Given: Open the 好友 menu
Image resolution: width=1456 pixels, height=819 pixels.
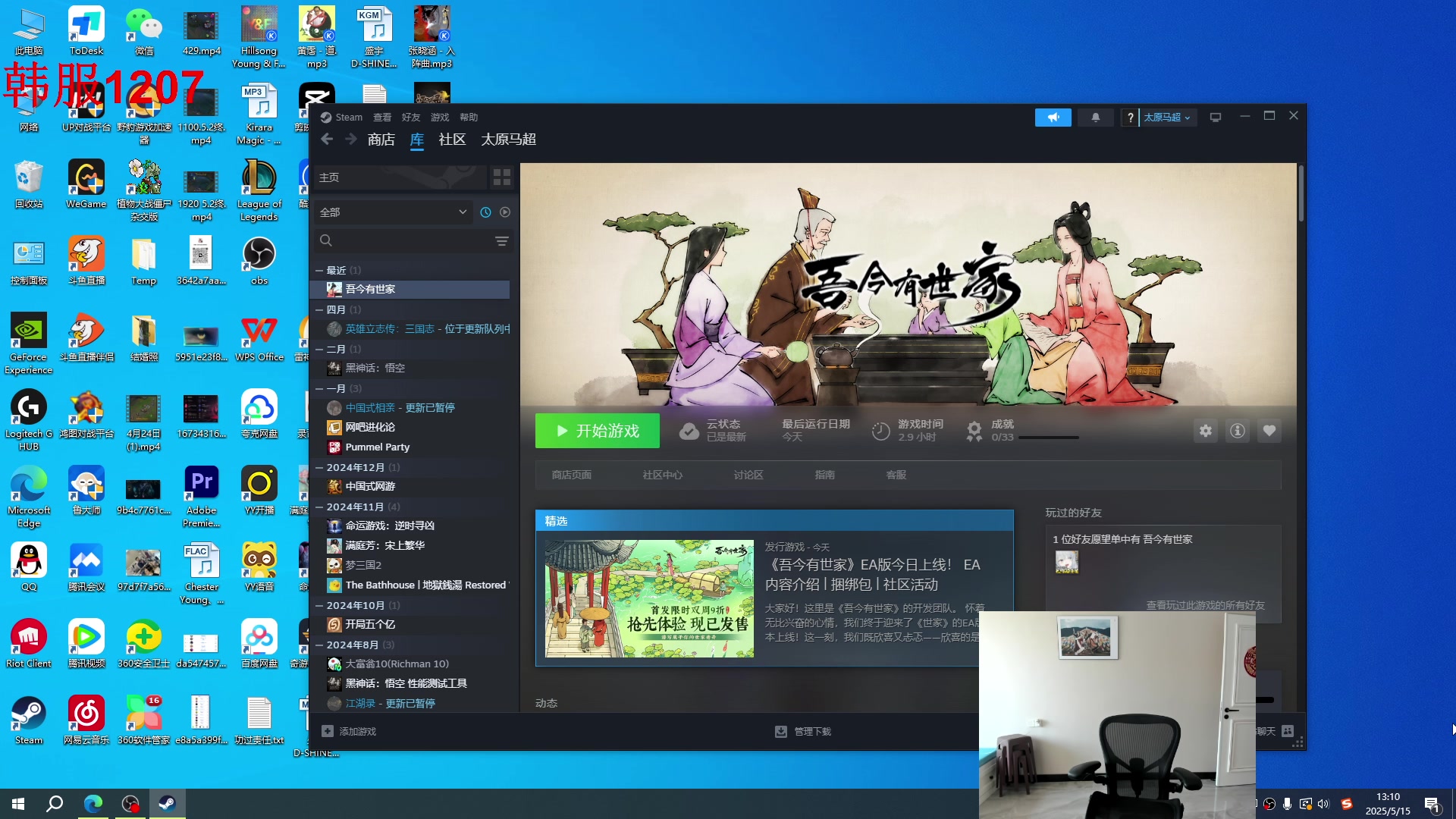Looking at the screenshot, I should (411, 118).
